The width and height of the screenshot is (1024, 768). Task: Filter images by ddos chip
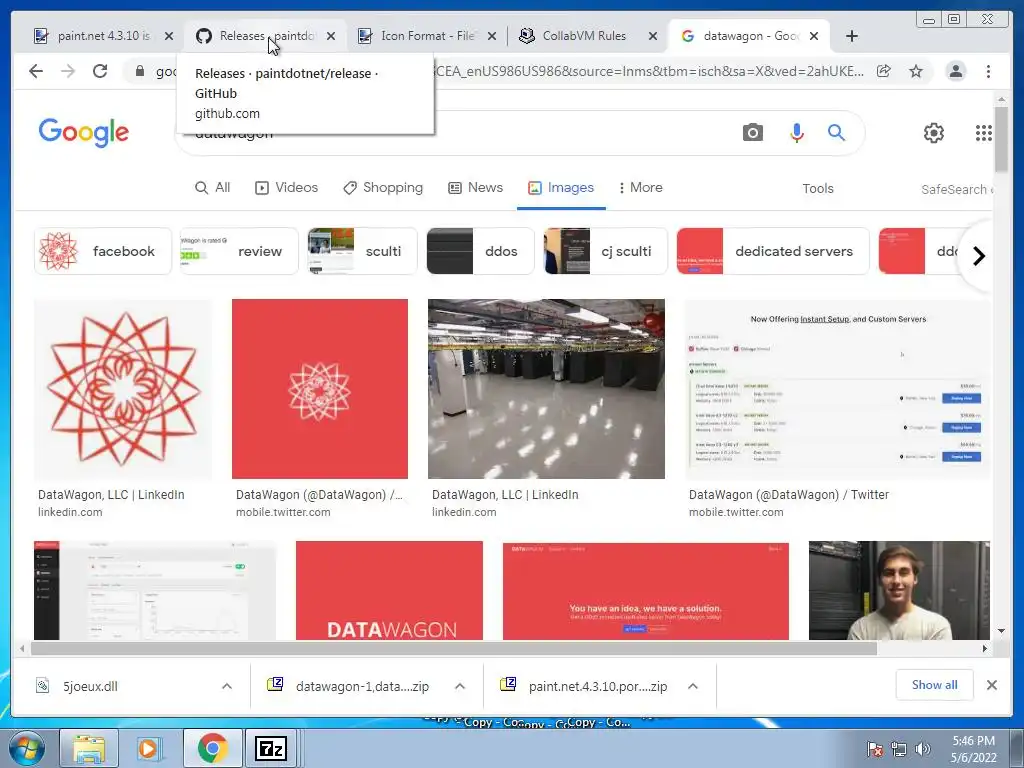click(480, 251)
